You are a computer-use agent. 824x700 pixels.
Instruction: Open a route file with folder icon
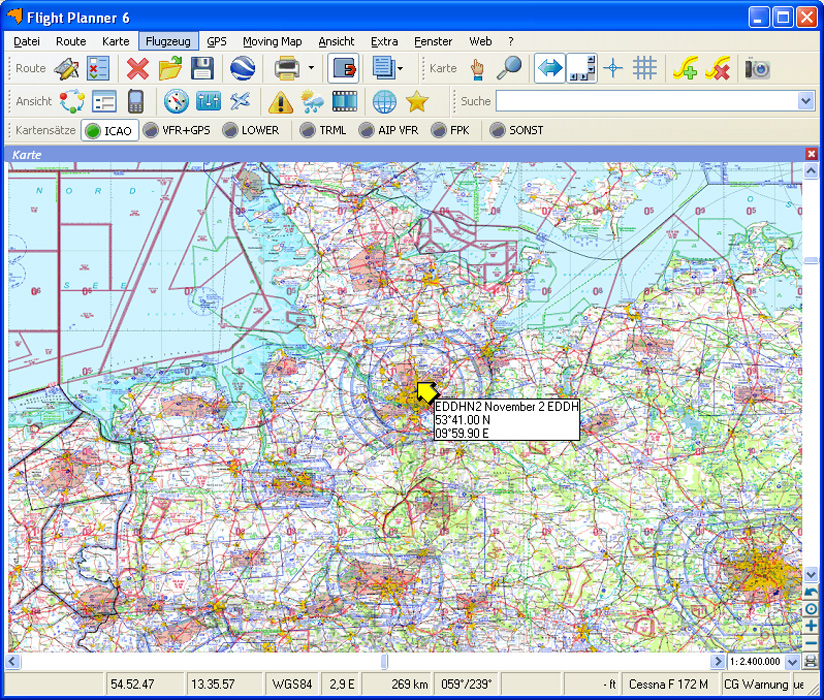[x=170, y=69]
